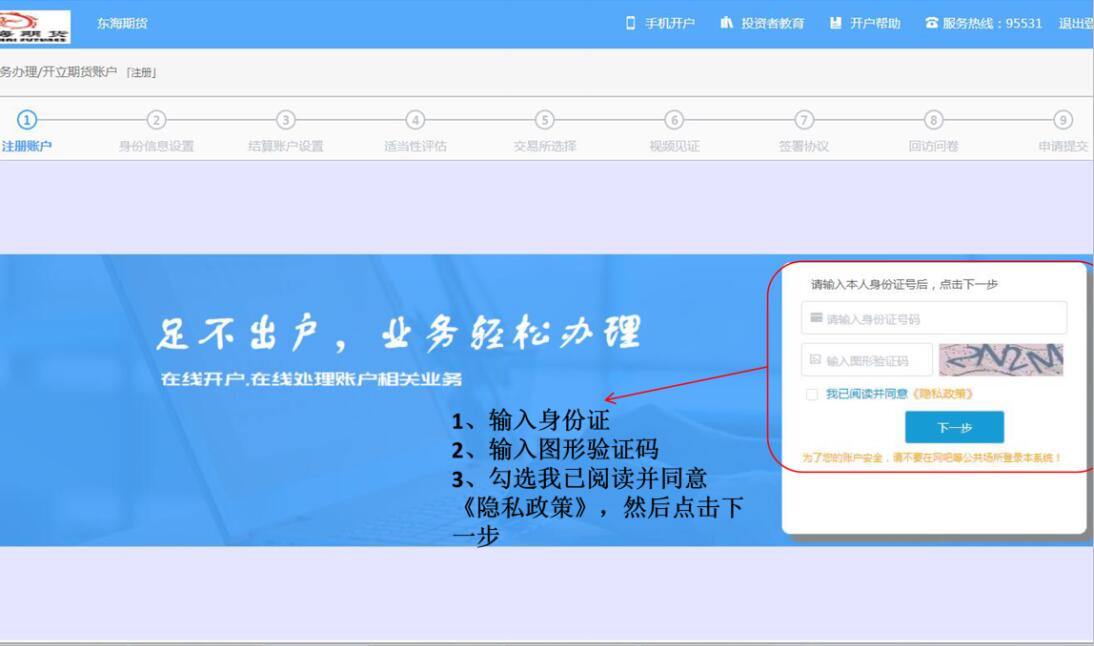The width and height of the screenshot is (1094, 646).
Task: Click the 东海期货 logo icon
Action: pyautogui.click(x=35, y=24)
